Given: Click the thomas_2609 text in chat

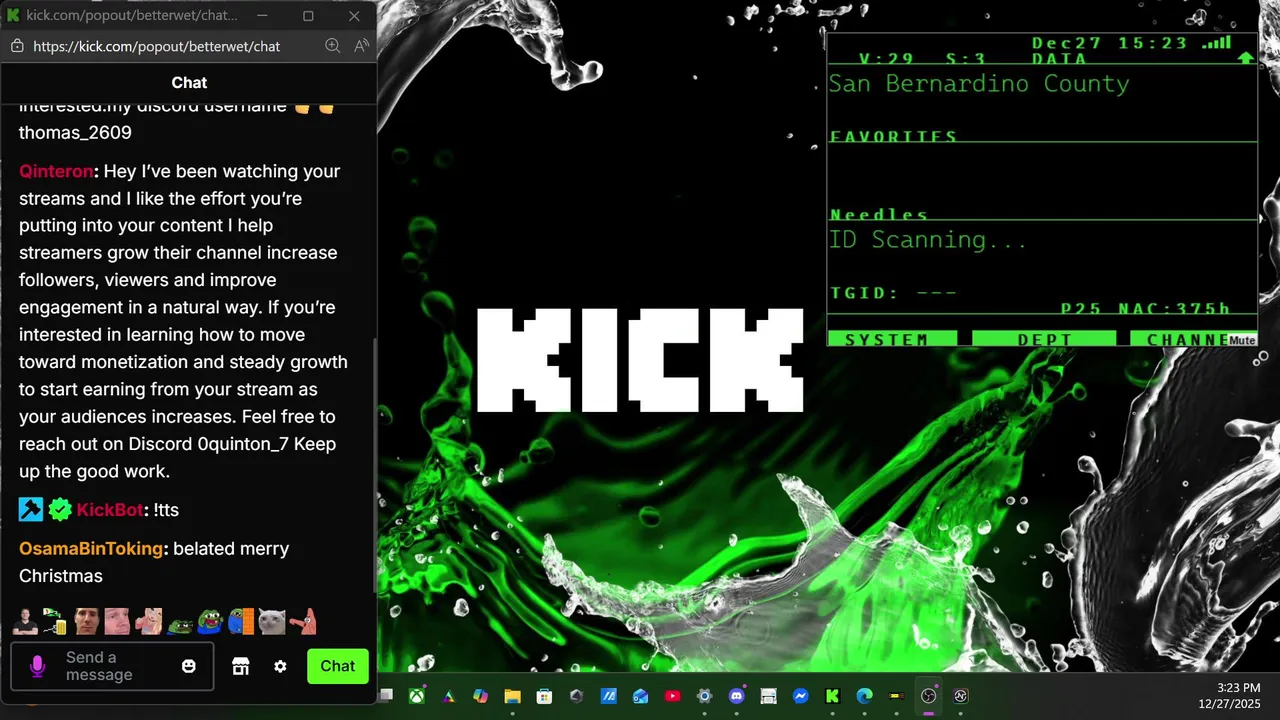Looking at the screenshot, I should coord(75,132).
